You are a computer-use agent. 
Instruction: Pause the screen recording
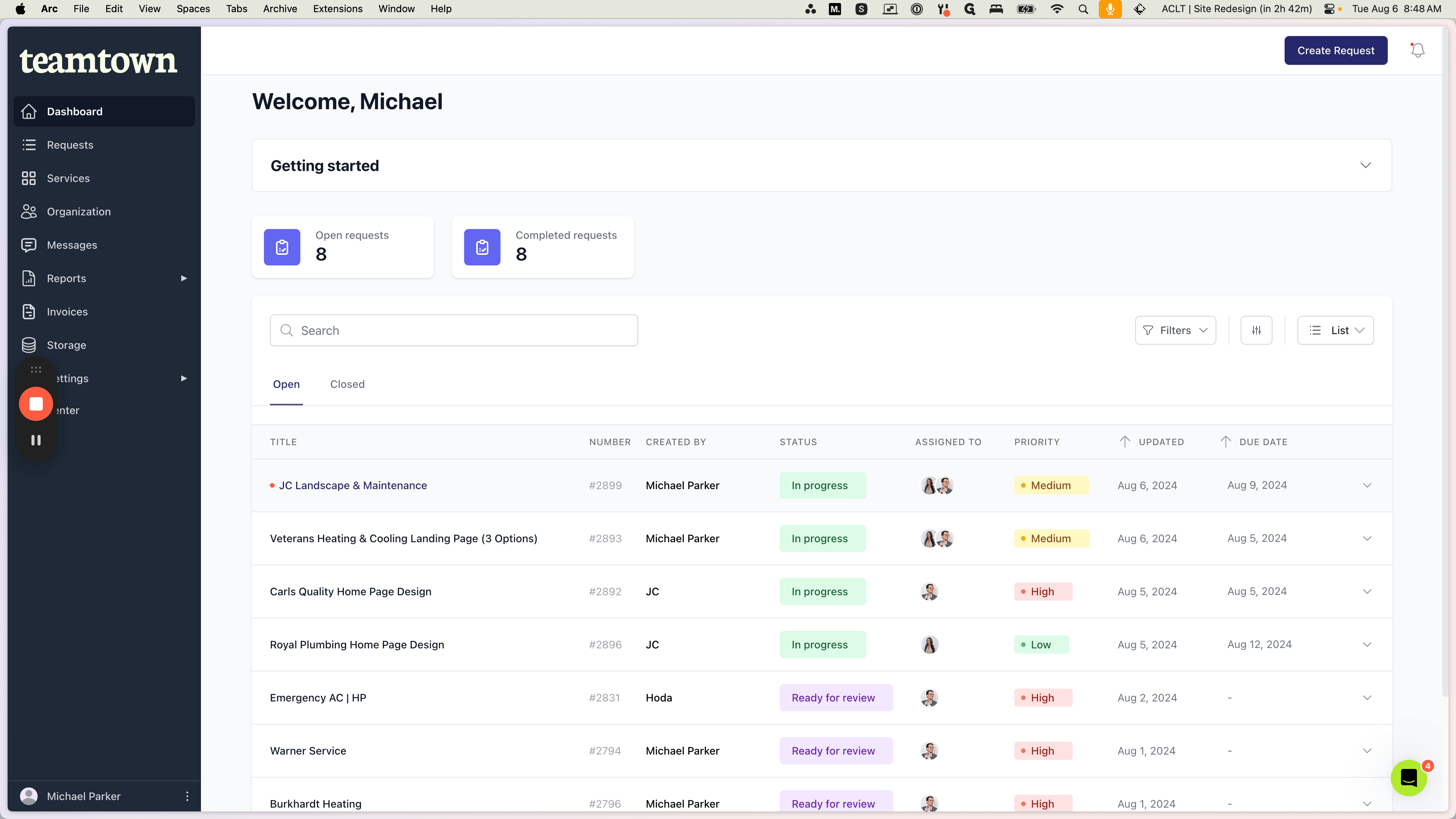point(36,440)
